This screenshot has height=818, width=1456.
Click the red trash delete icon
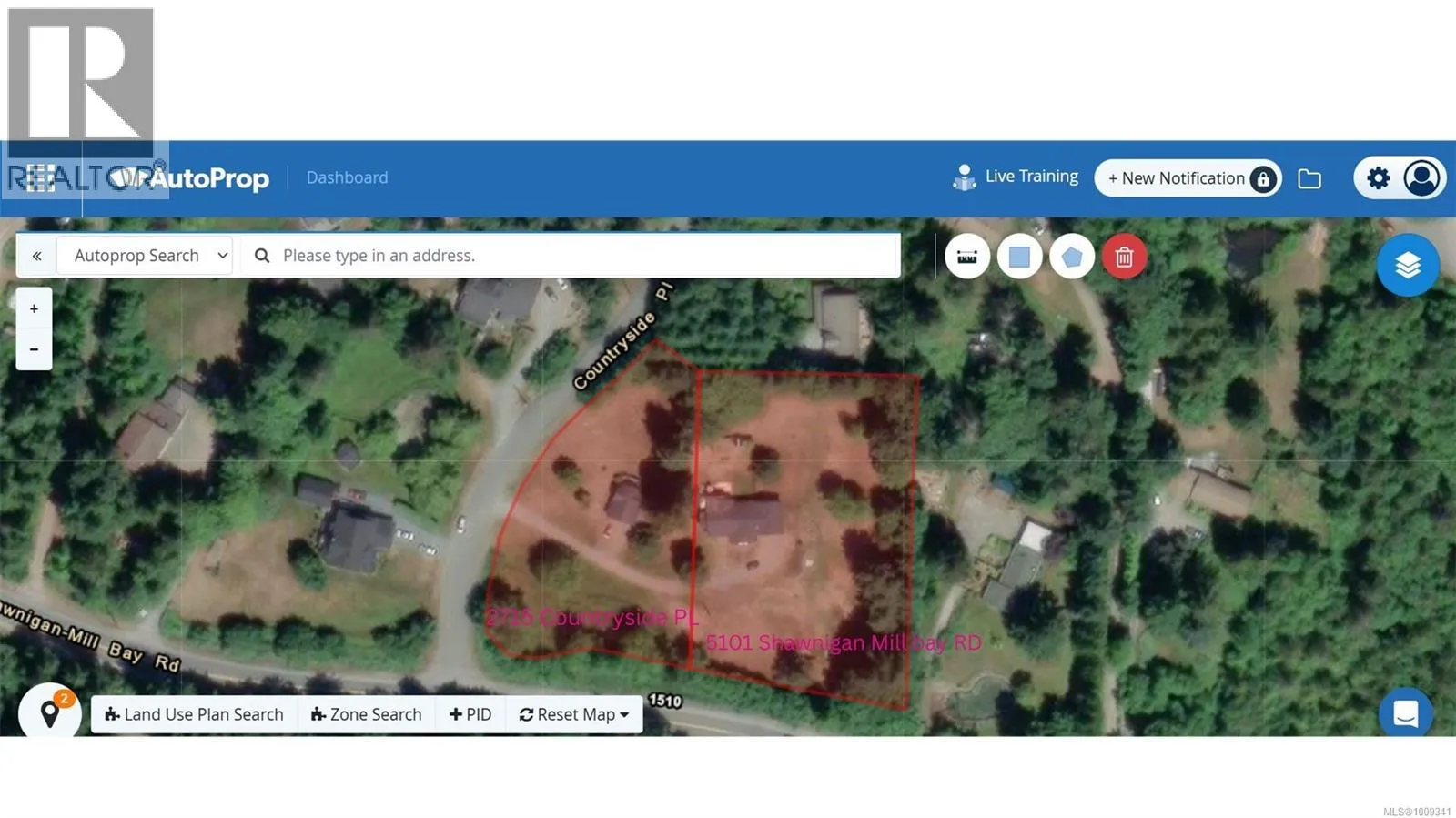[x=1124, y=257]
